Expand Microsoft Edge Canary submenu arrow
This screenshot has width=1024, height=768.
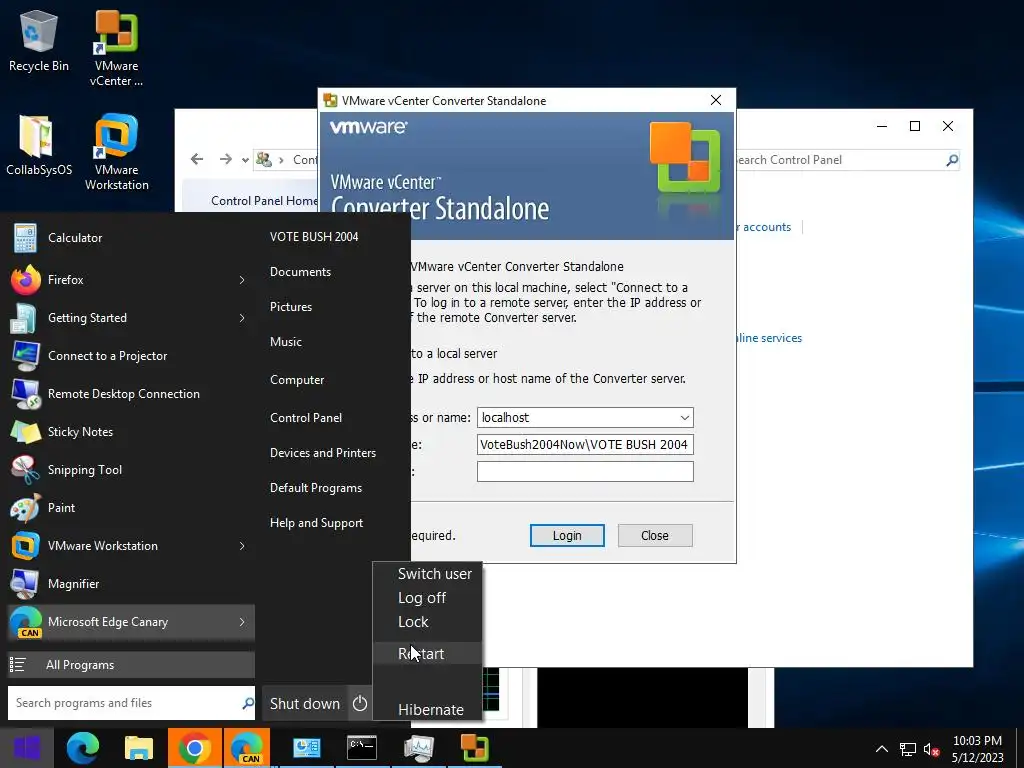point(242,622)
